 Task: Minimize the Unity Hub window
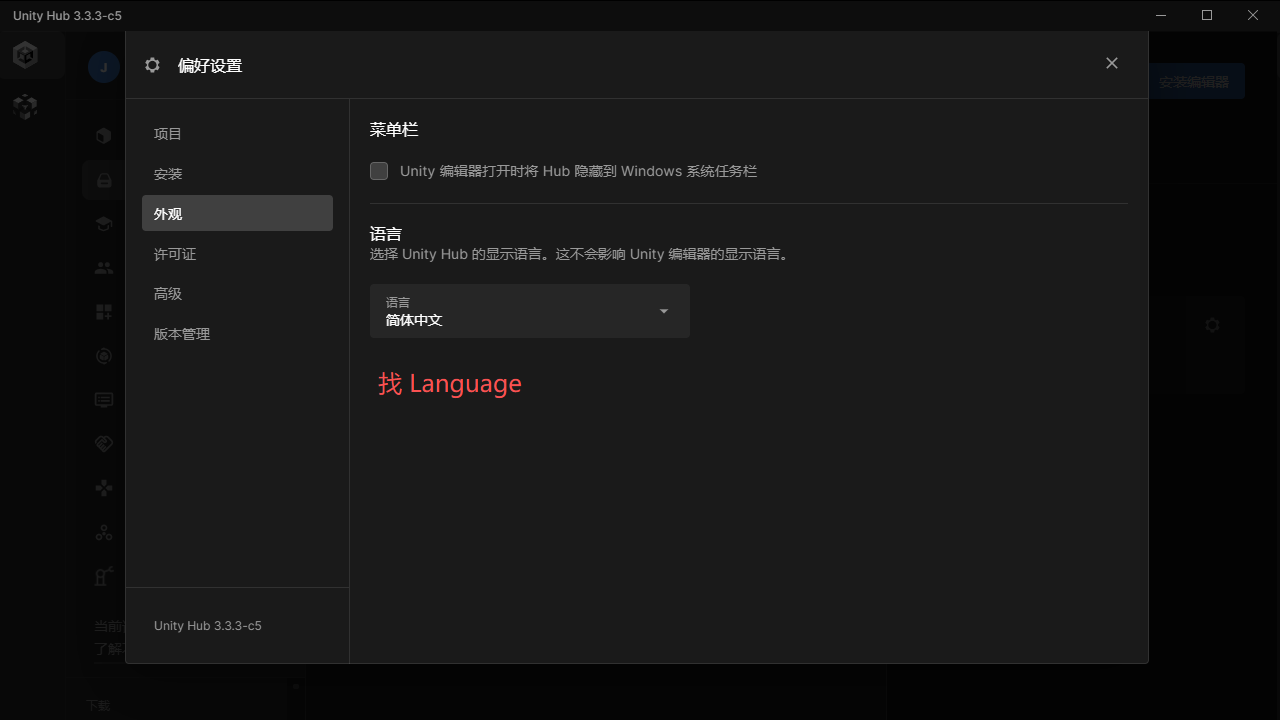(x=1161, y=15)
